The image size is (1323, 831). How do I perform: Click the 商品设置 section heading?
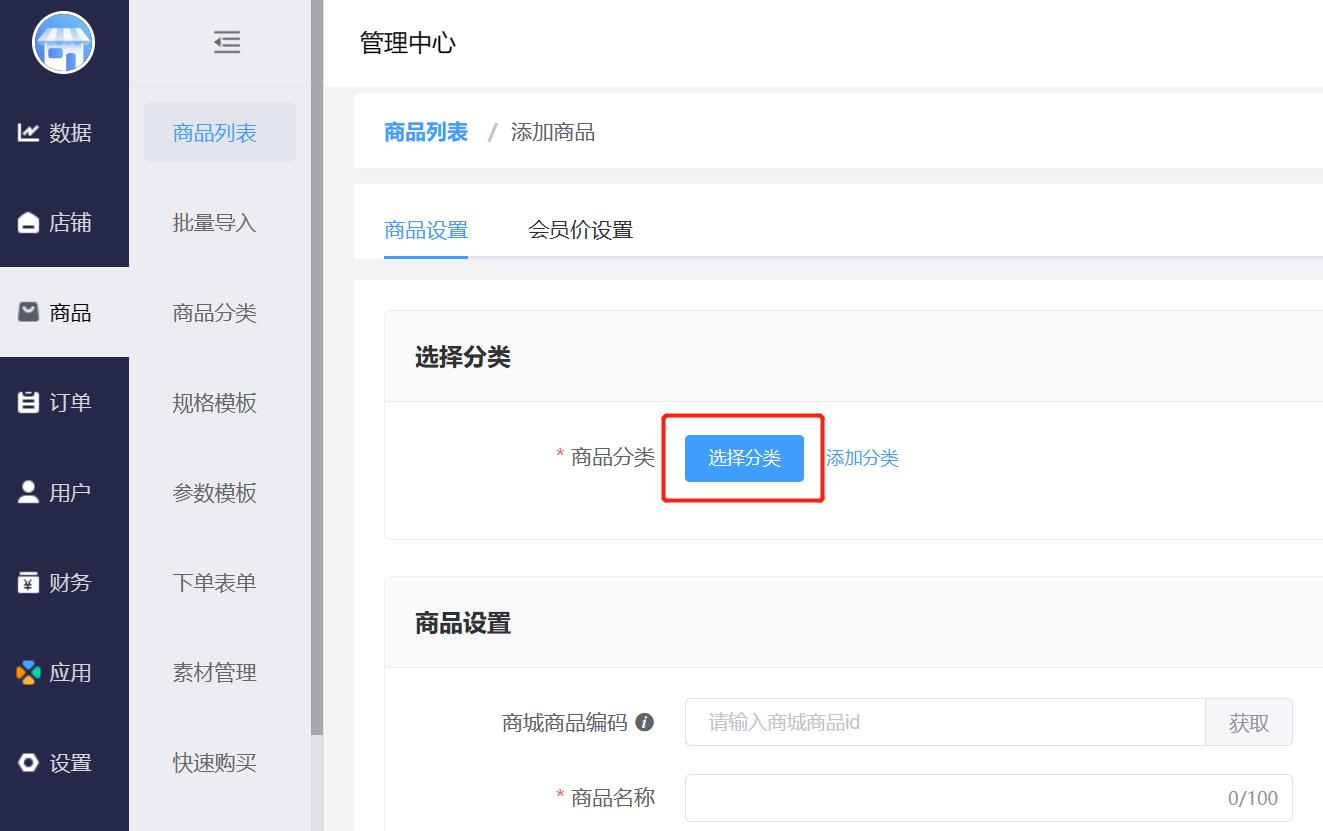[463, 623]
